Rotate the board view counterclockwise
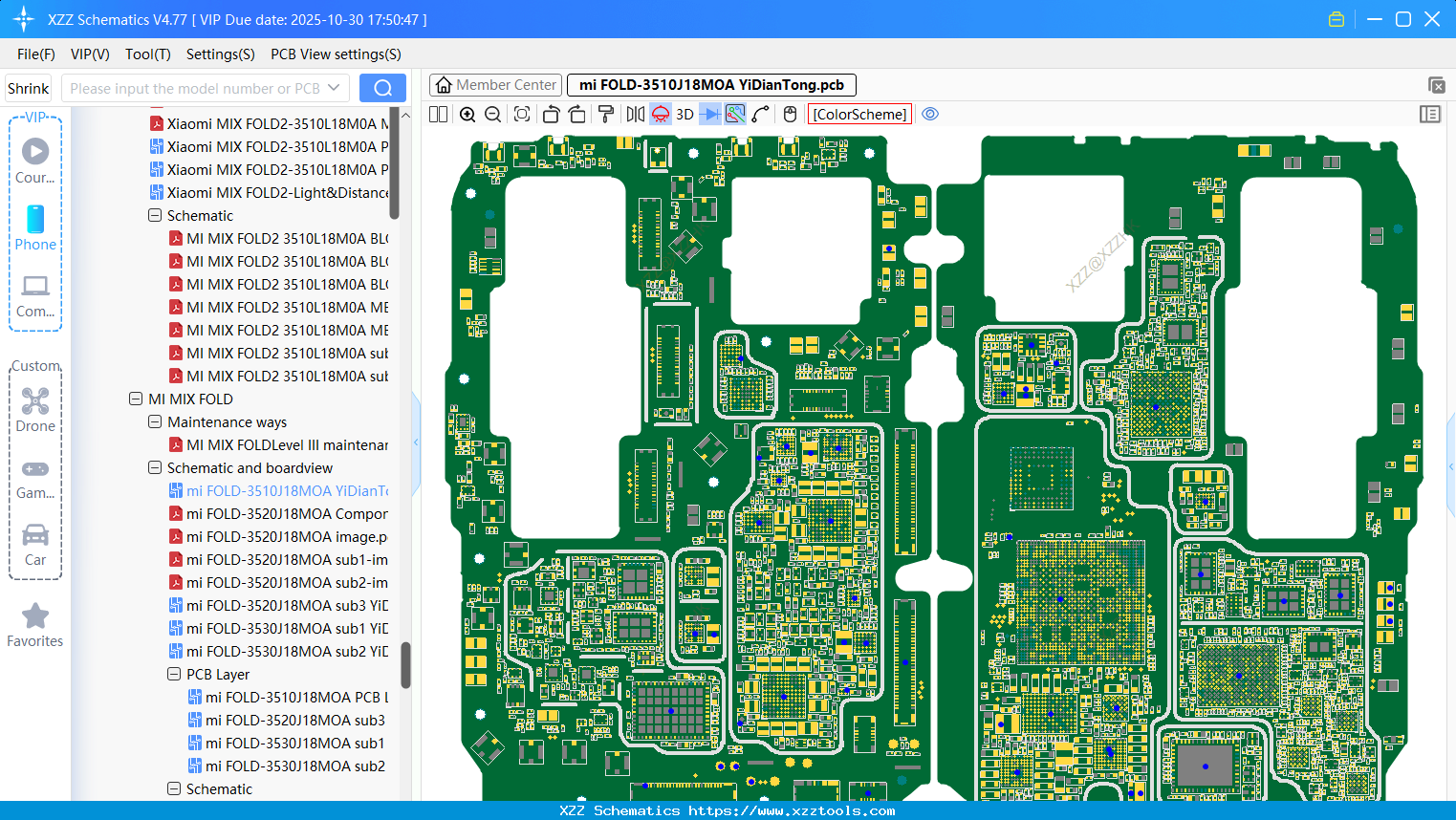The height and width of the screenshot is (820, 1456). pos(551,114)
